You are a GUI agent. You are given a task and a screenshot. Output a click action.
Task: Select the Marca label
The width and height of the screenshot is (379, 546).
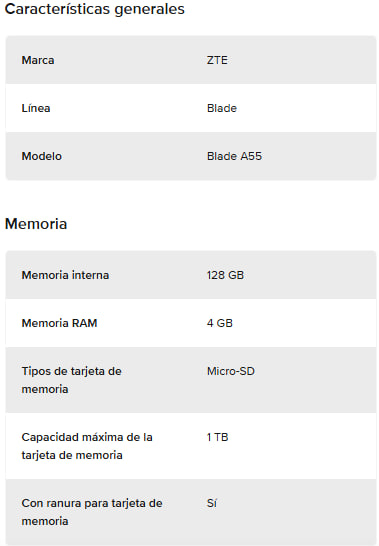click(x=38, y=60)
